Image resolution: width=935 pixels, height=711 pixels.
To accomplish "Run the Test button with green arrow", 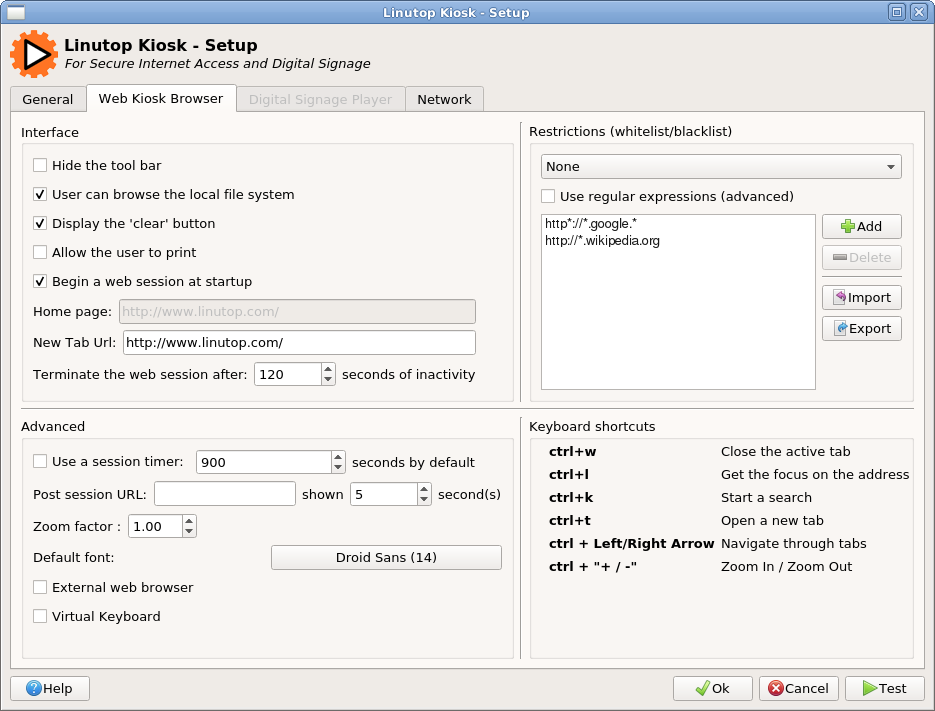I will pyautogui.click(x=884, y=688).
